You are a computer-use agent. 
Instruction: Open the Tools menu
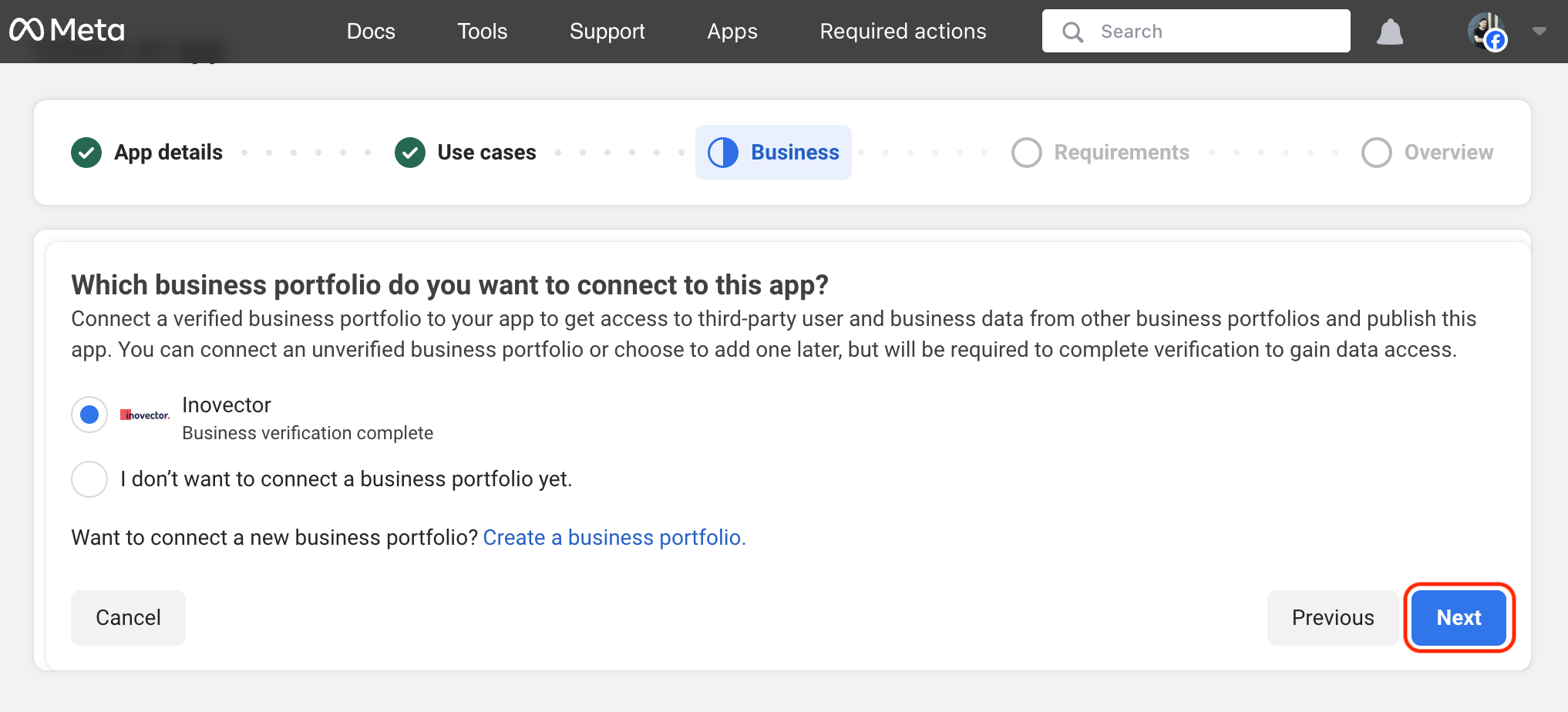coord(482,32)
